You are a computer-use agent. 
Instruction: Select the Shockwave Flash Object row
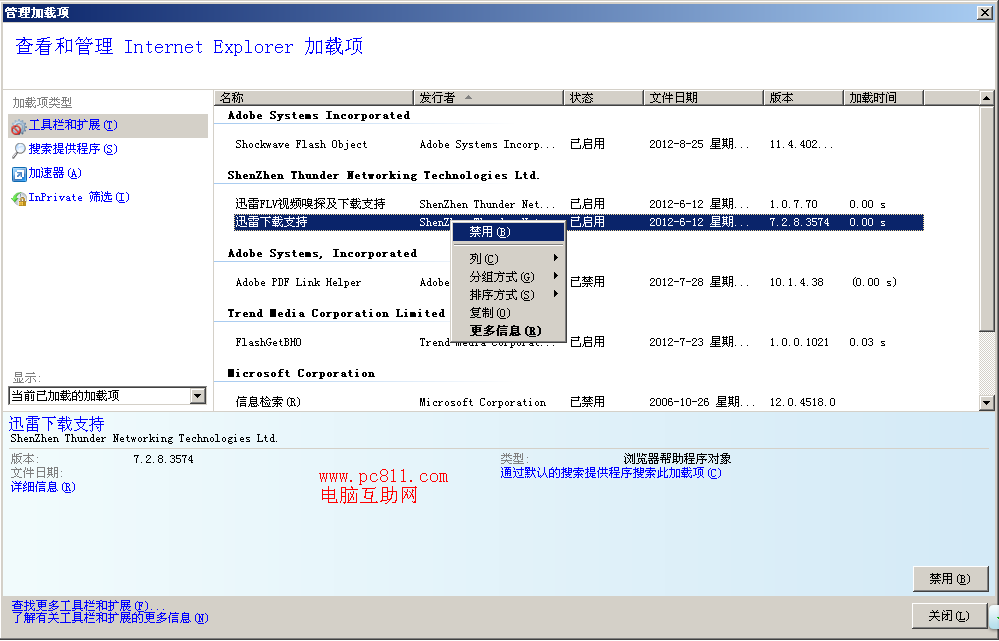point(301,145)
